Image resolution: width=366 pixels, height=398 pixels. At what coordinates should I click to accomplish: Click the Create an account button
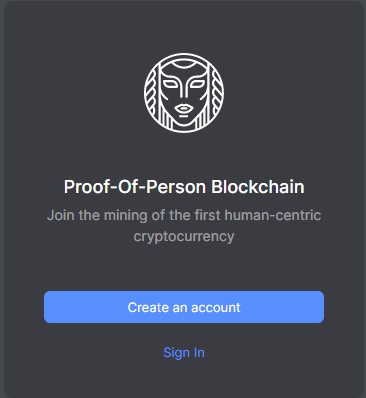coord(184,307)
